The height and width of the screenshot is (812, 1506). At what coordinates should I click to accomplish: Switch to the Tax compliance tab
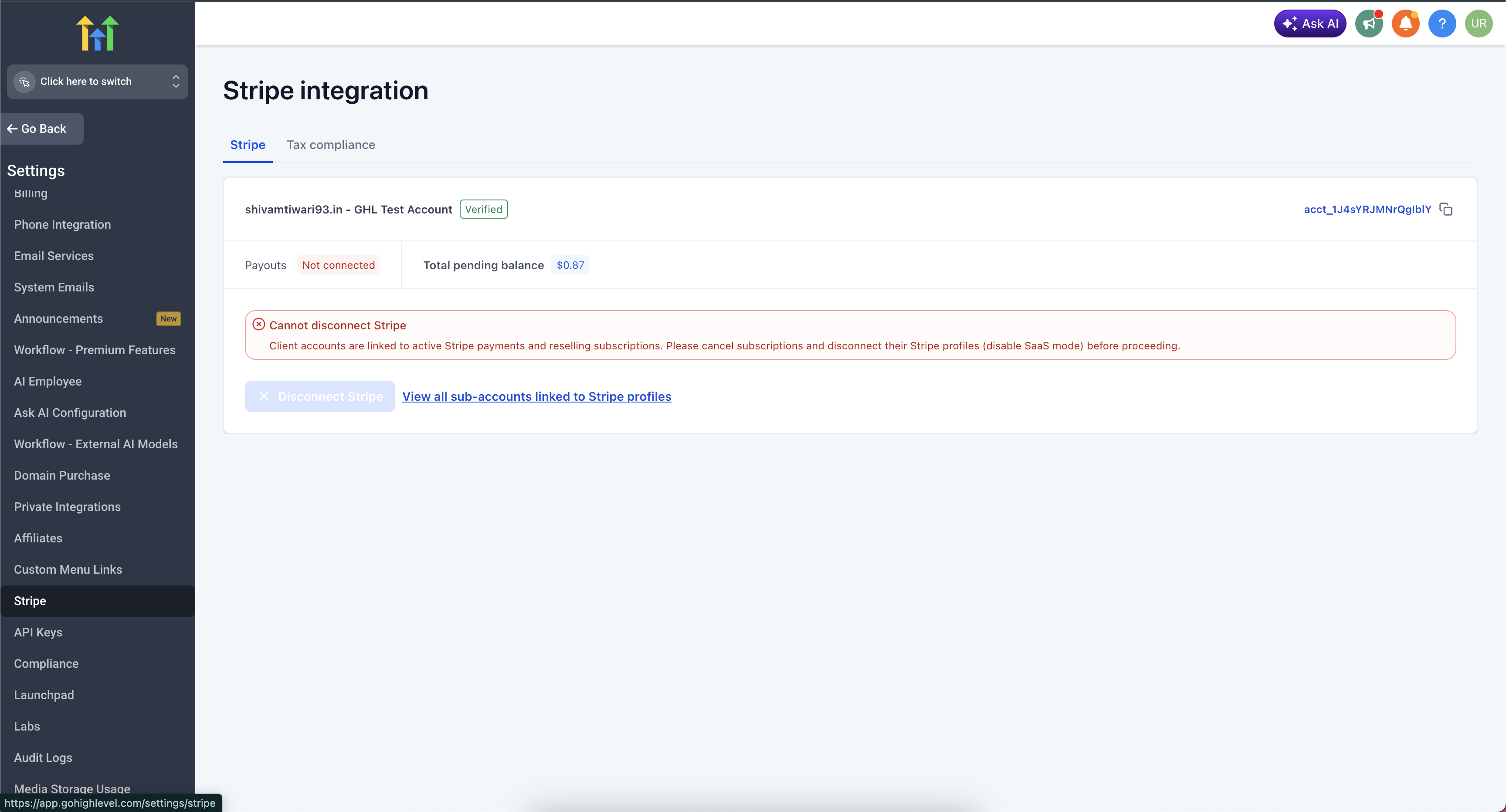pyautogui.click(x=330, y=145)
